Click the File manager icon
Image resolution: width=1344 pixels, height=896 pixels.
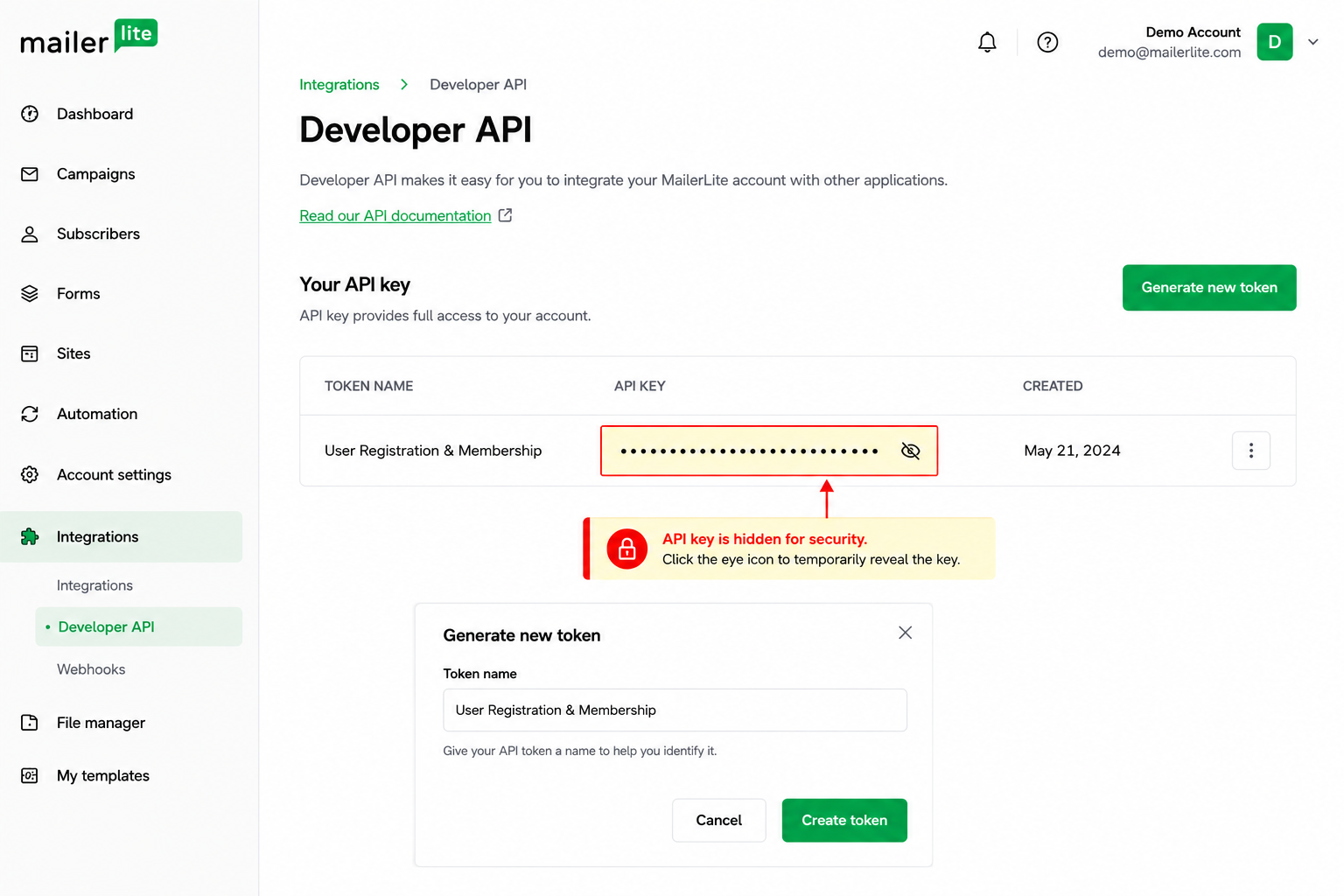[x=30, y=723]
